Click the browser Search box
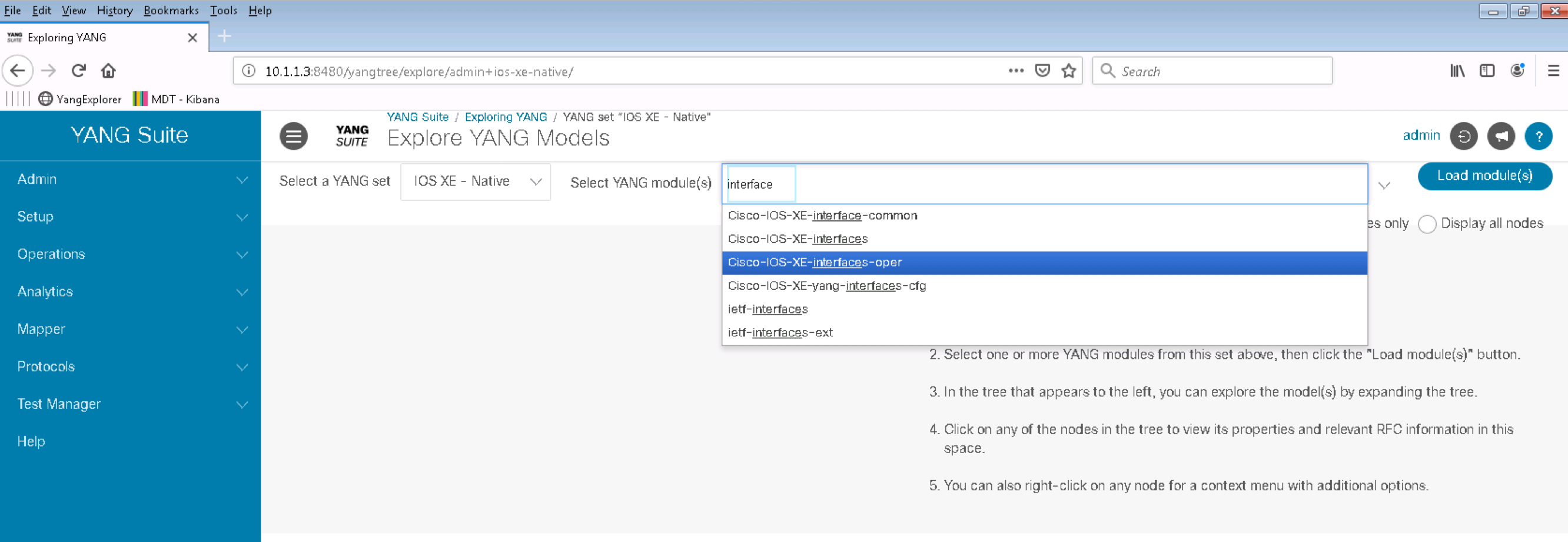Viewport: 1568px width, 542px height. click(1212, 71)
